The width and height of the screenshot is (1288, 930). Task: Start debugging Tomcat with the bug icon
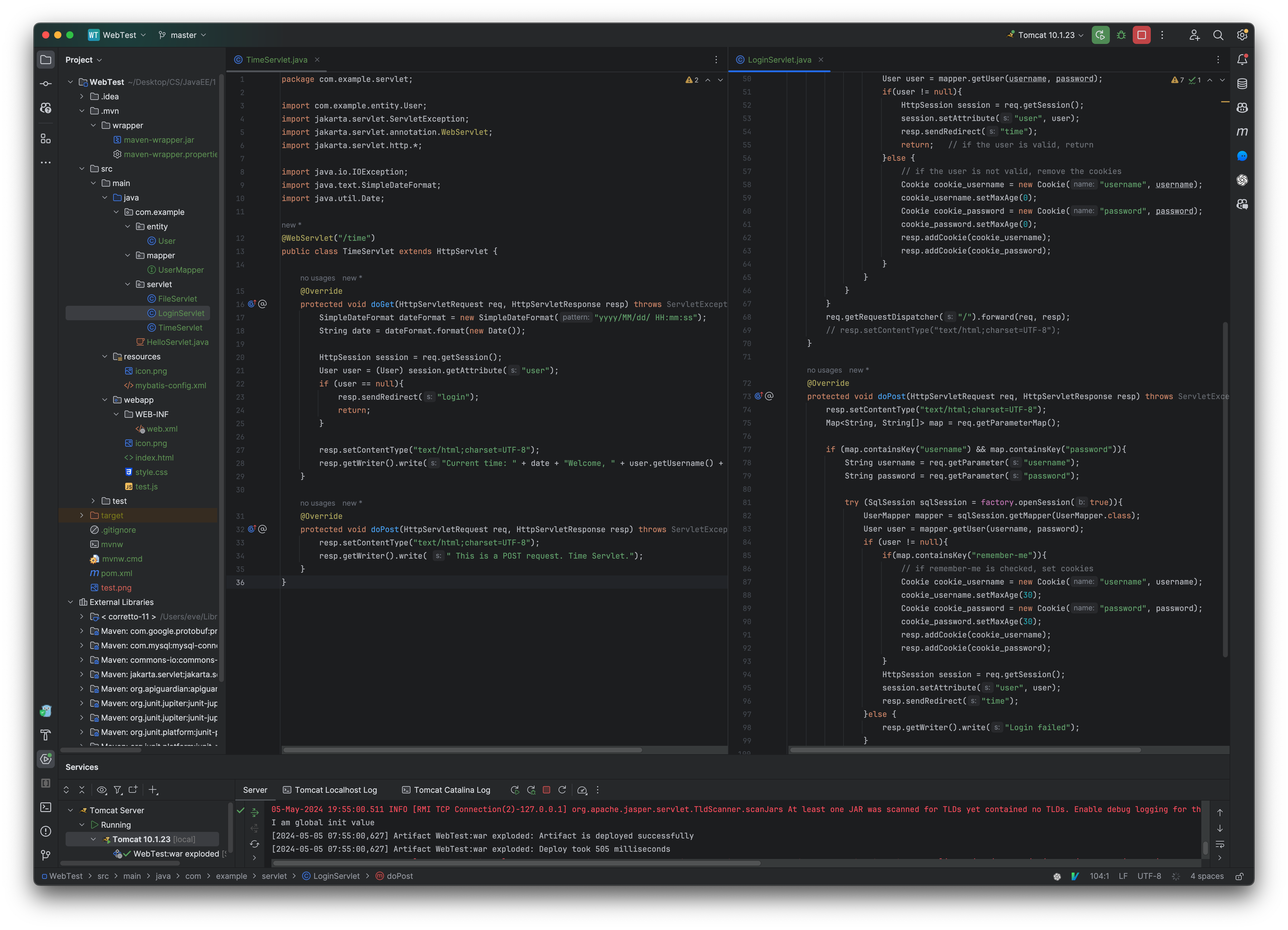tap(1121, 35)
